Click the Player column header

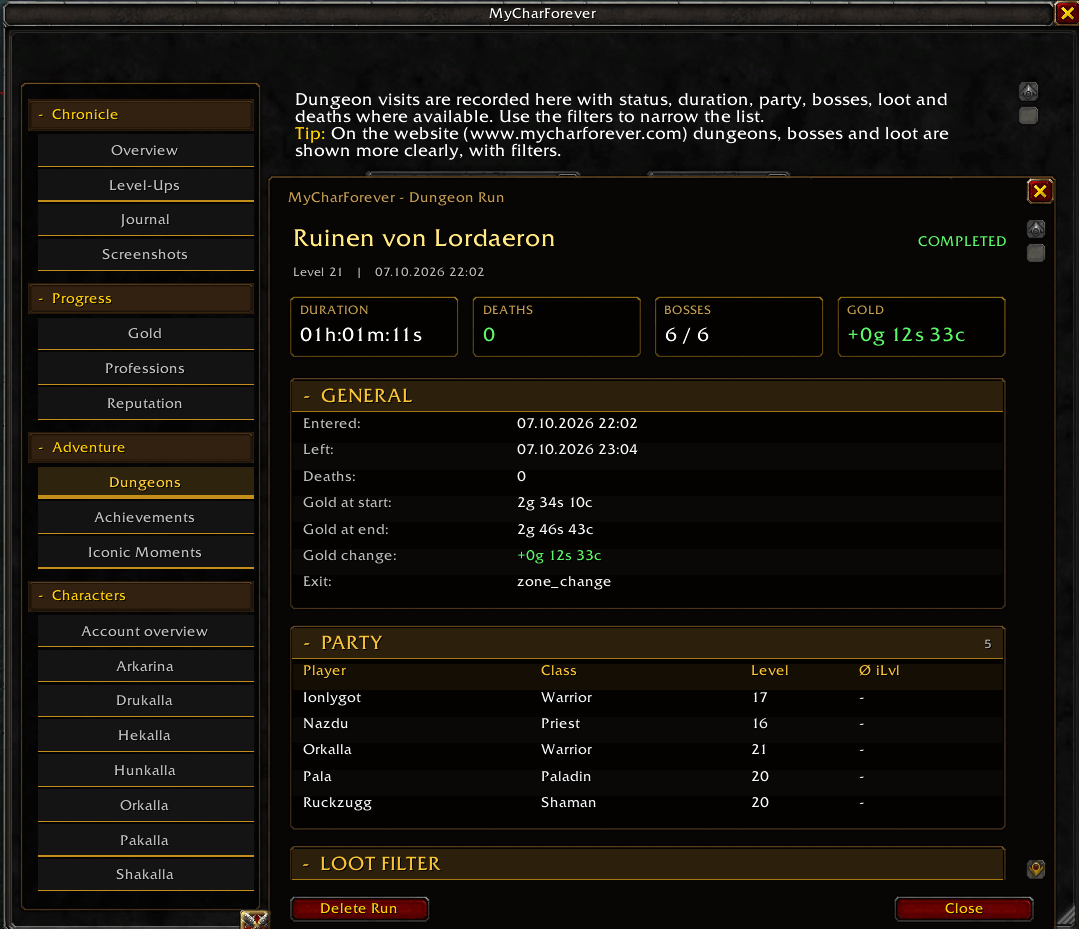click(x=325, y=671)
